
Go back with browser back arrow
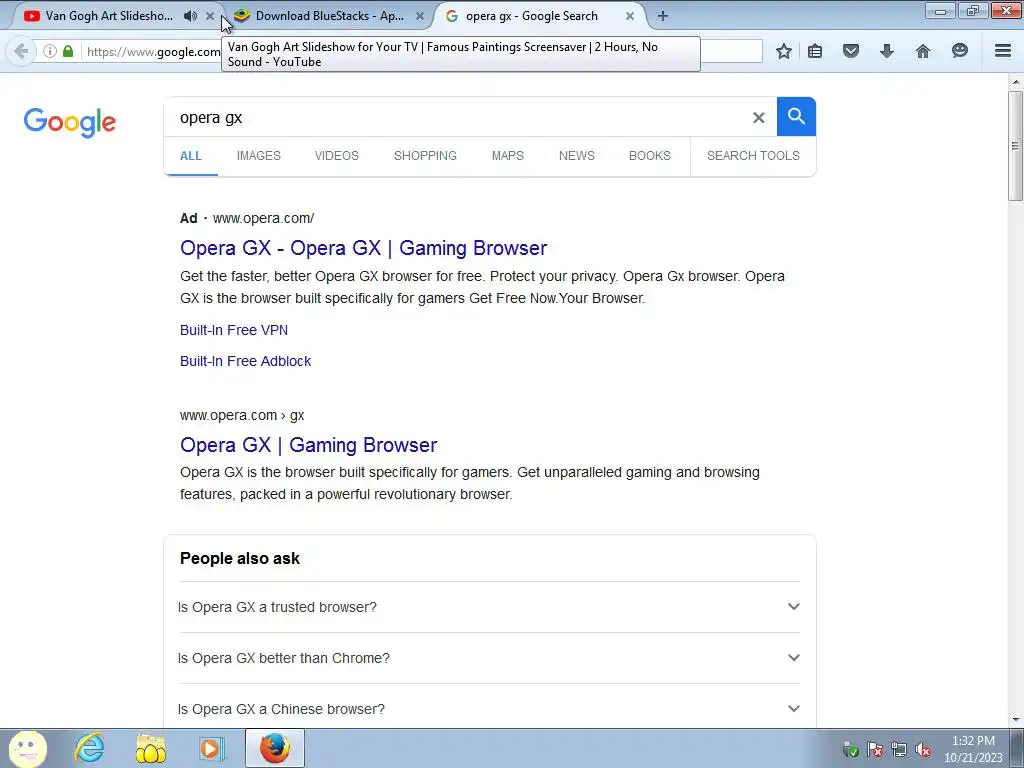click(21, 51)
